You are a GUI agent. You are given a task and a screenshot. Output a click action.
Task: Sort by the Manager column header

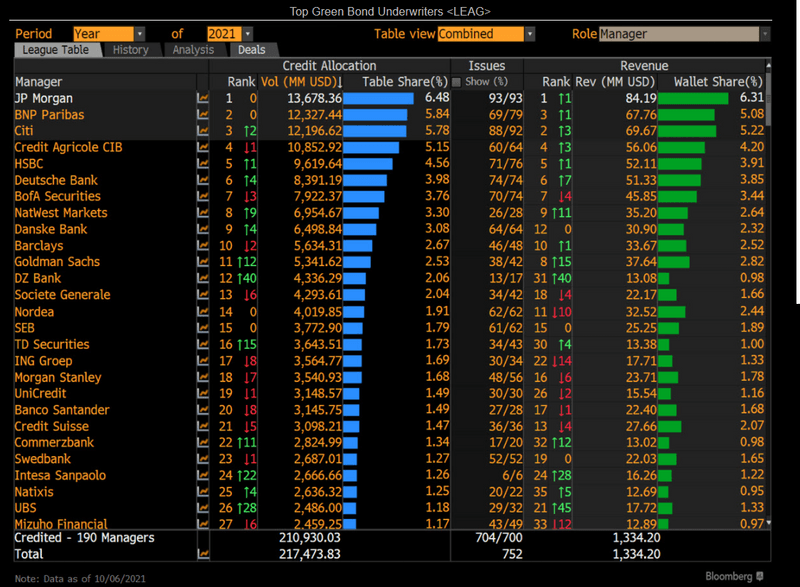39,82
